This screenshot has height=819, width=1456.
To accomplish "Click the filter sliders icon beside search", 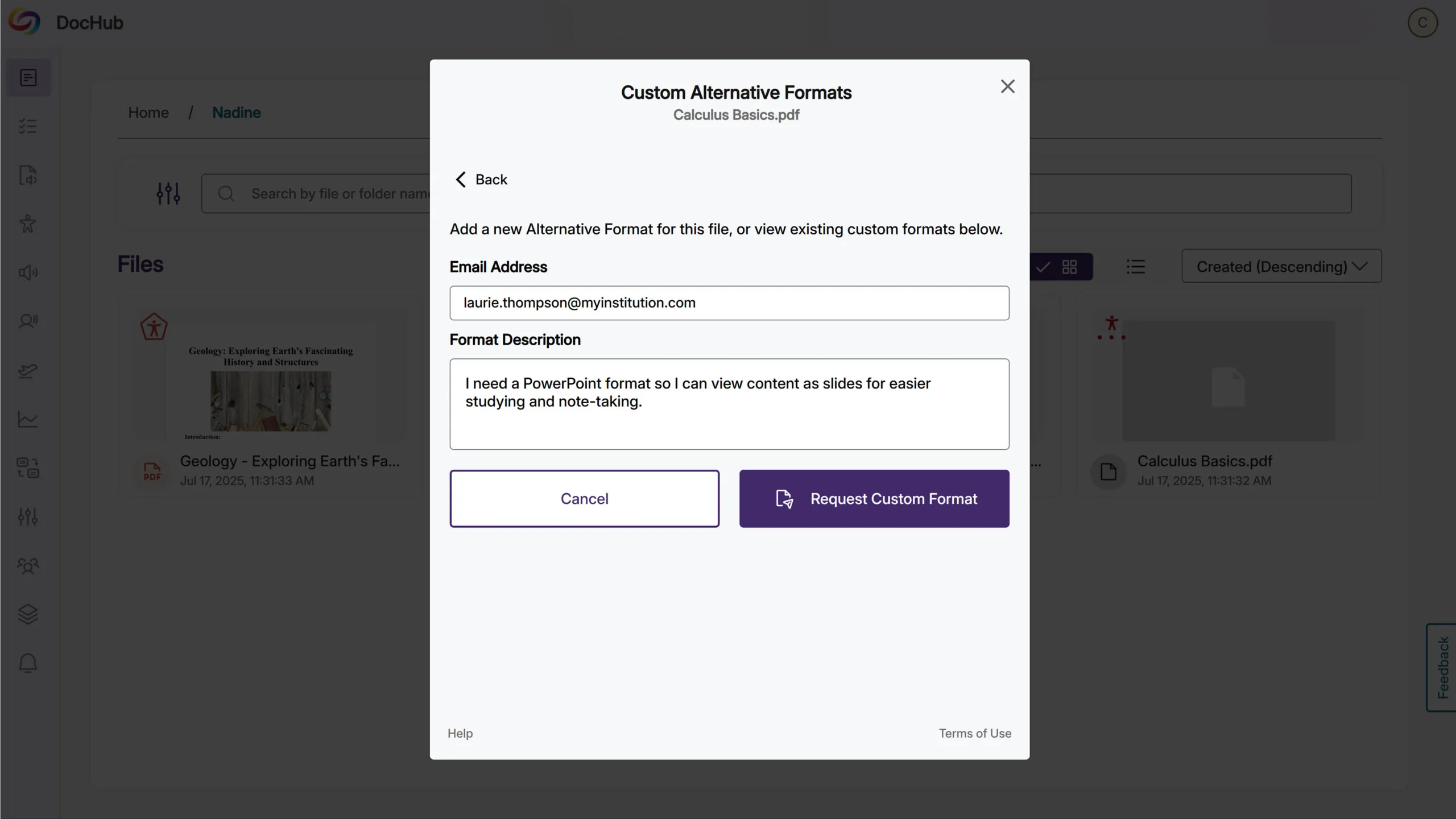I will 168,193.
